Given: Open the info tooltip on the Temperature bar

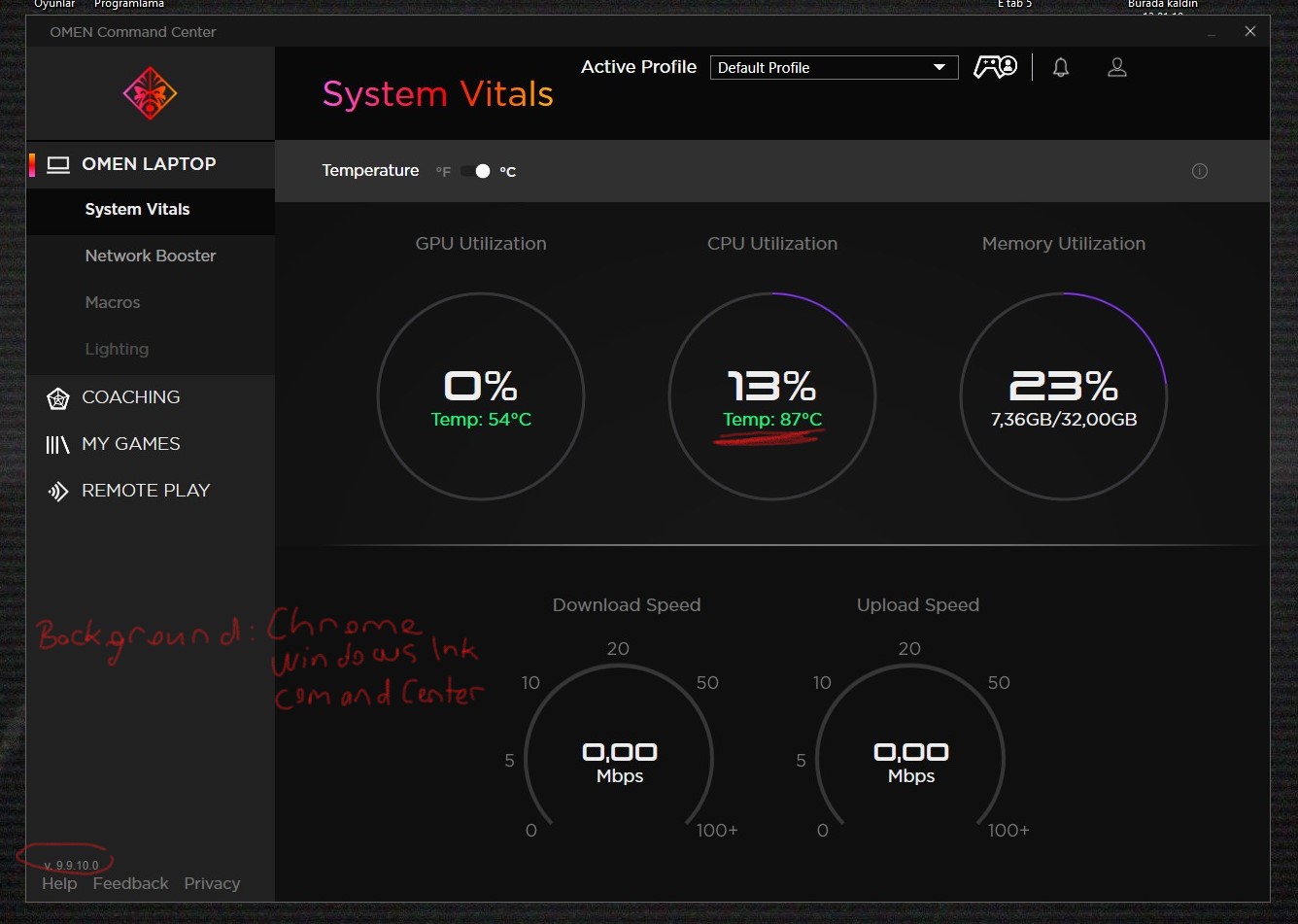Looking at the screenshot, I should pos(1200,170).
